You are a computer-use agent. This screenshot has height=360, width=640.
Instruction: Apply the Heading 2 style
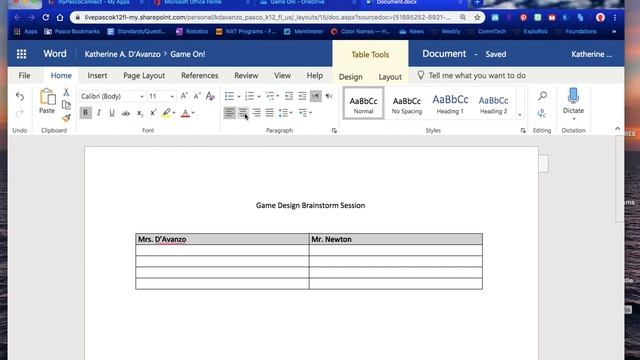click(493, 103)
